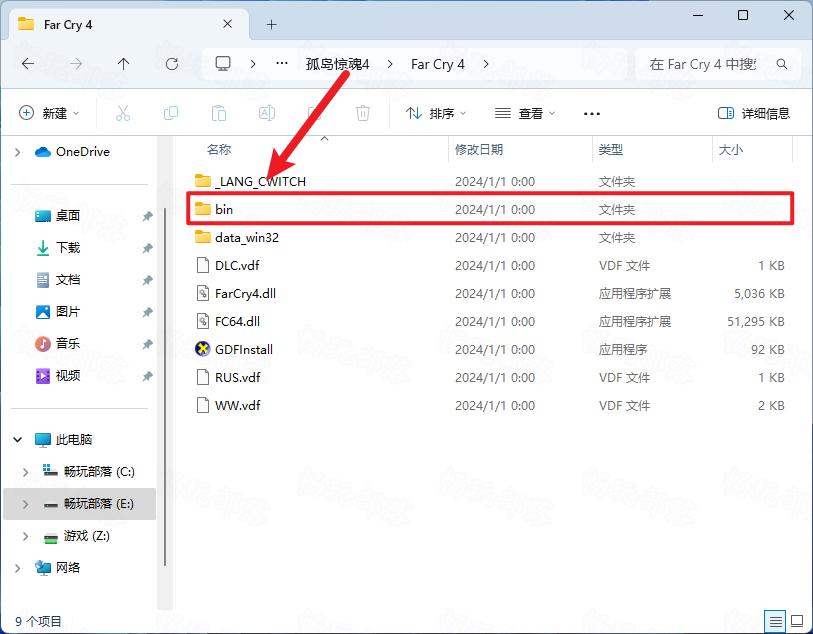Toggle the 详细信息 details pane
Screen dimensions: 813x634
(754, 113)
